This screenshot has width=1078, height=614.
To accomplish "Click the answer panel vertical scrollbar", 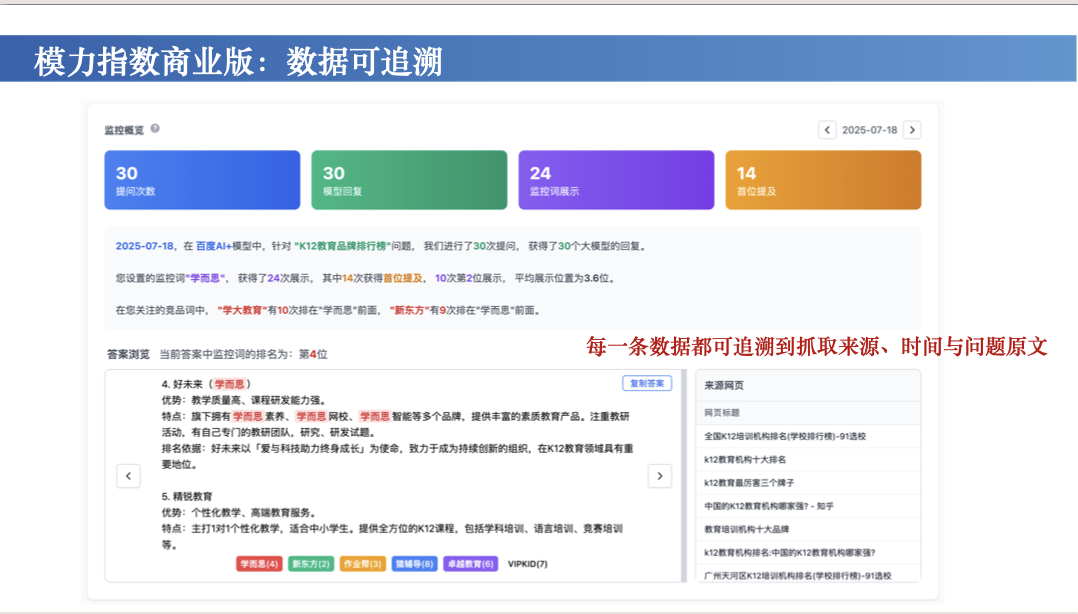I will (684, 476).
